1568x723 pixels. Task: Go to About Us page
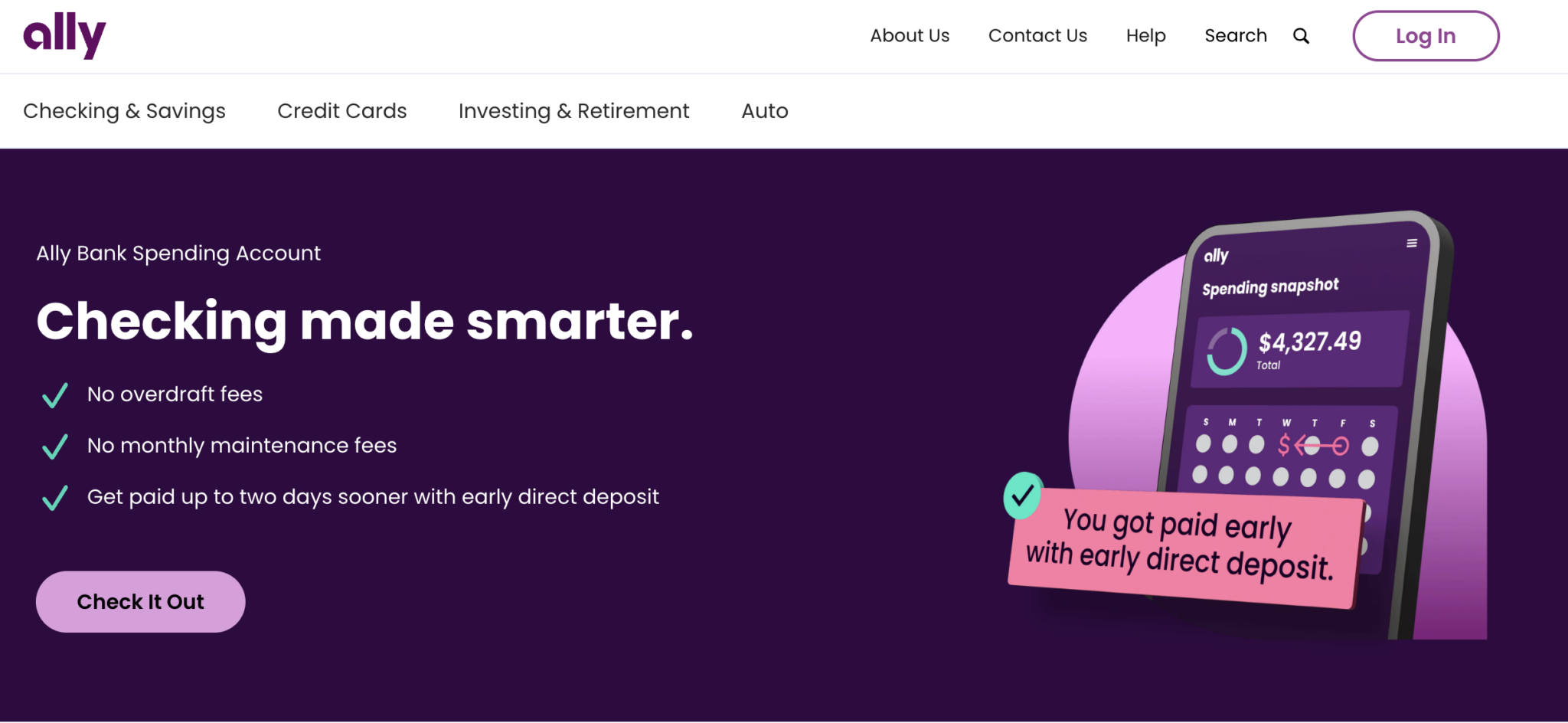point(910,36)
